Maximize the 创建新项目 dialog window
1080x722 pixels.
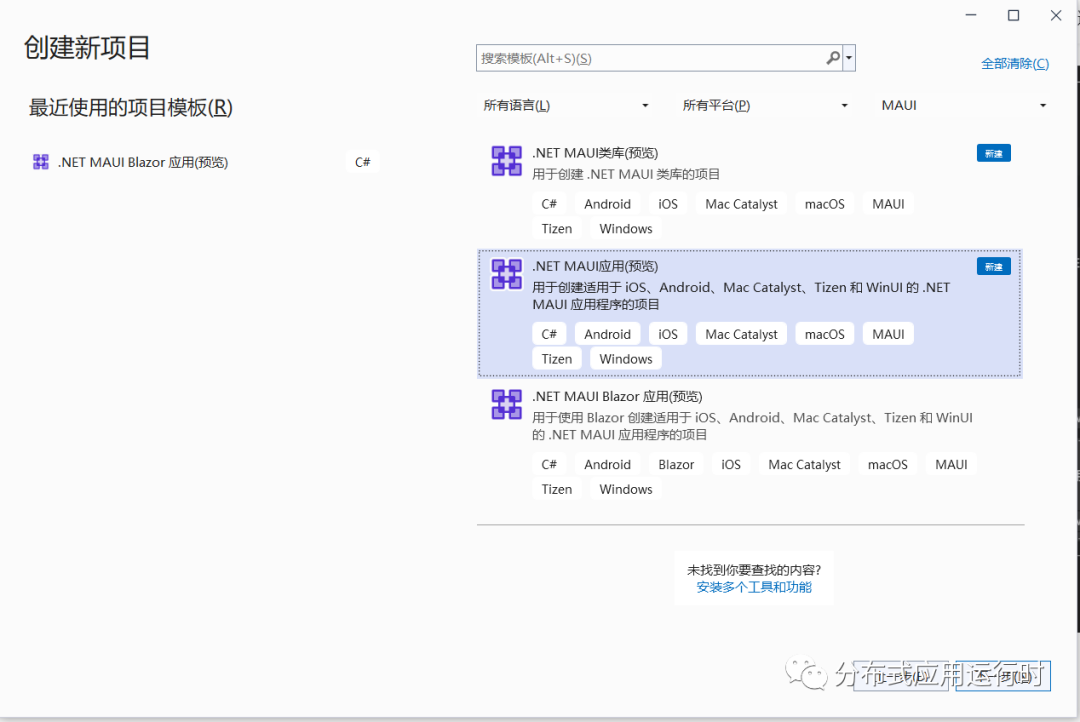click(x=1013, y=15)
